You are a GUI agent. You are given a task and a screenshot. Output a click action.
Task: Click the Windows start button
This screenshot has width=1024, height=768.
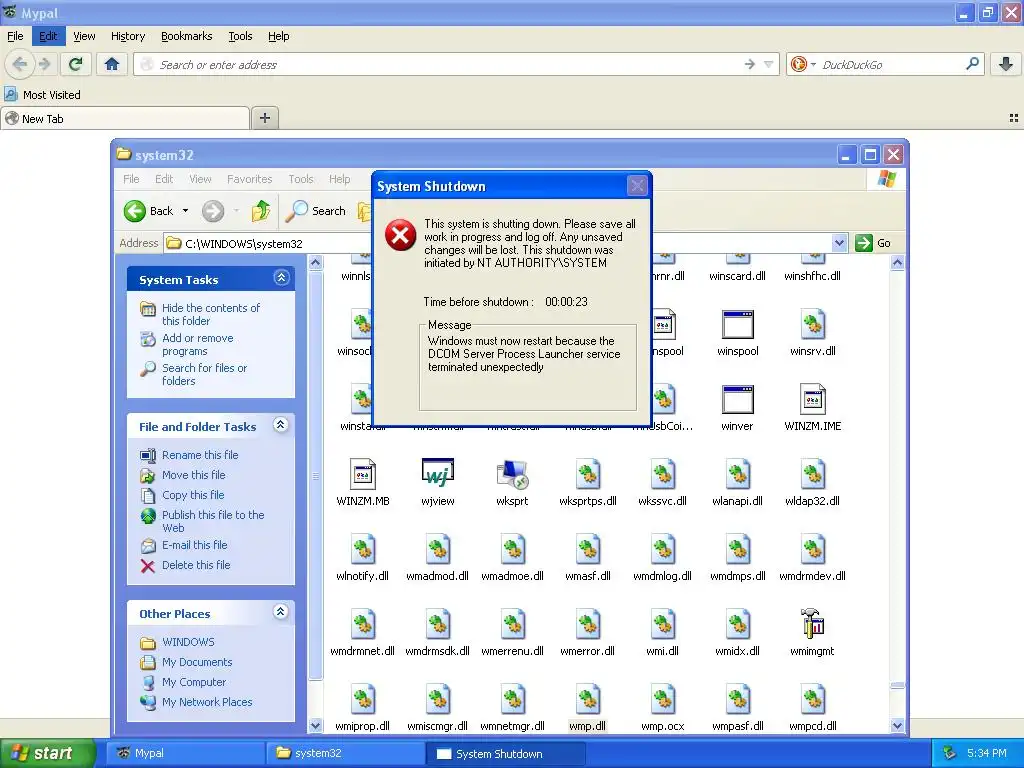47,753
